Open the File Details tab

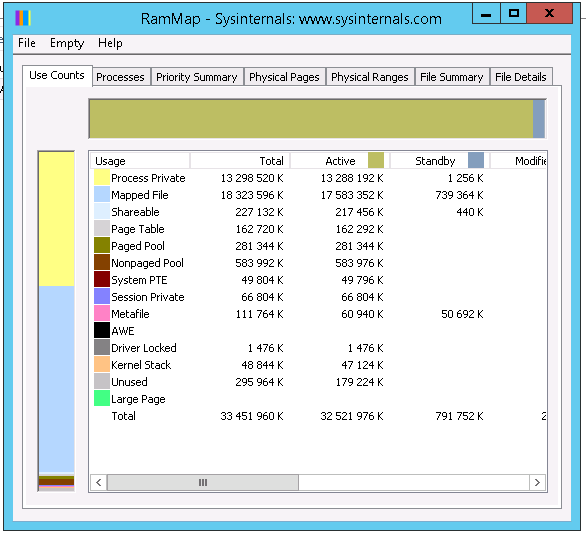(x=521, y=77)
